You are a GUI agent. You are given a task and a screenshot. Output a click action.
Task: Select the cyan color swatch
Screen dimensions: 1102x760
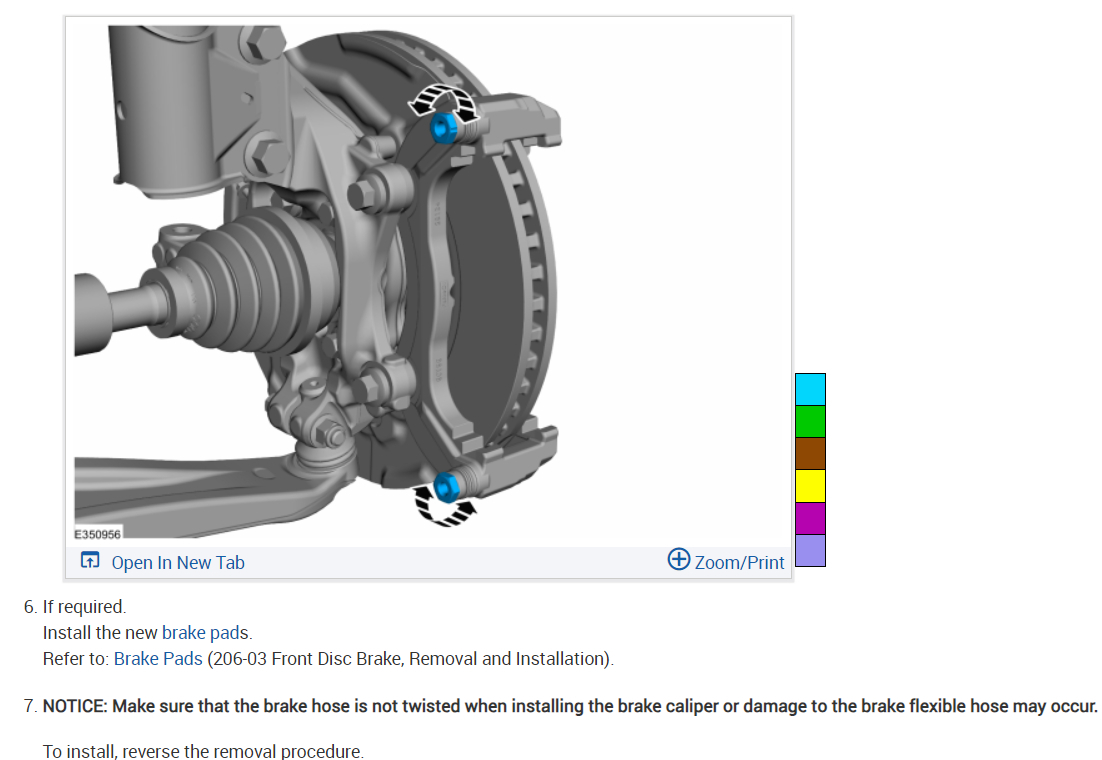click(810, 389)
